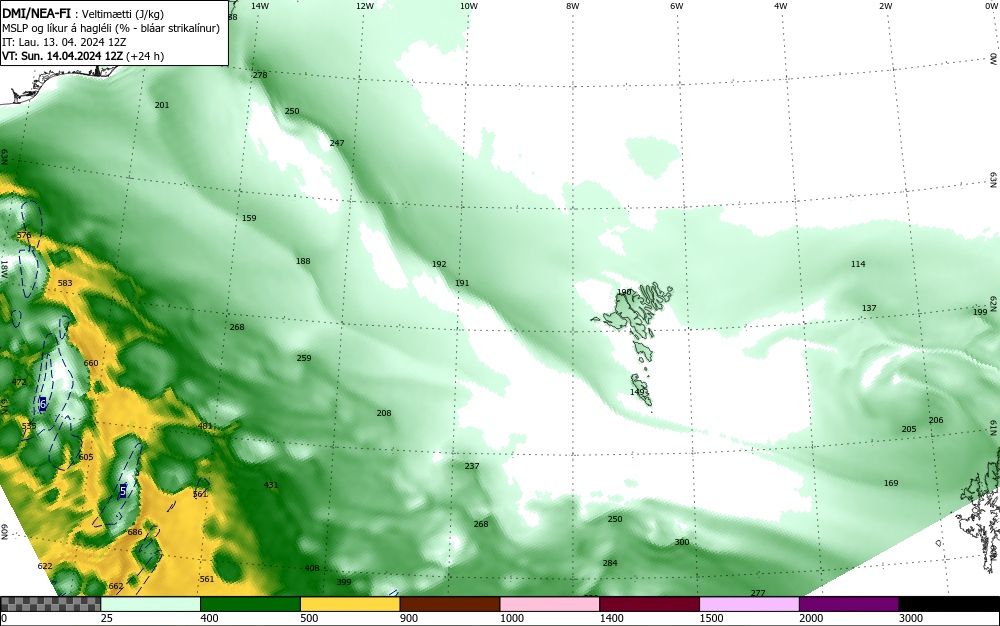1000x626 pixels.
Task: Click the '2W' longitude label
Action: [885, 6]
